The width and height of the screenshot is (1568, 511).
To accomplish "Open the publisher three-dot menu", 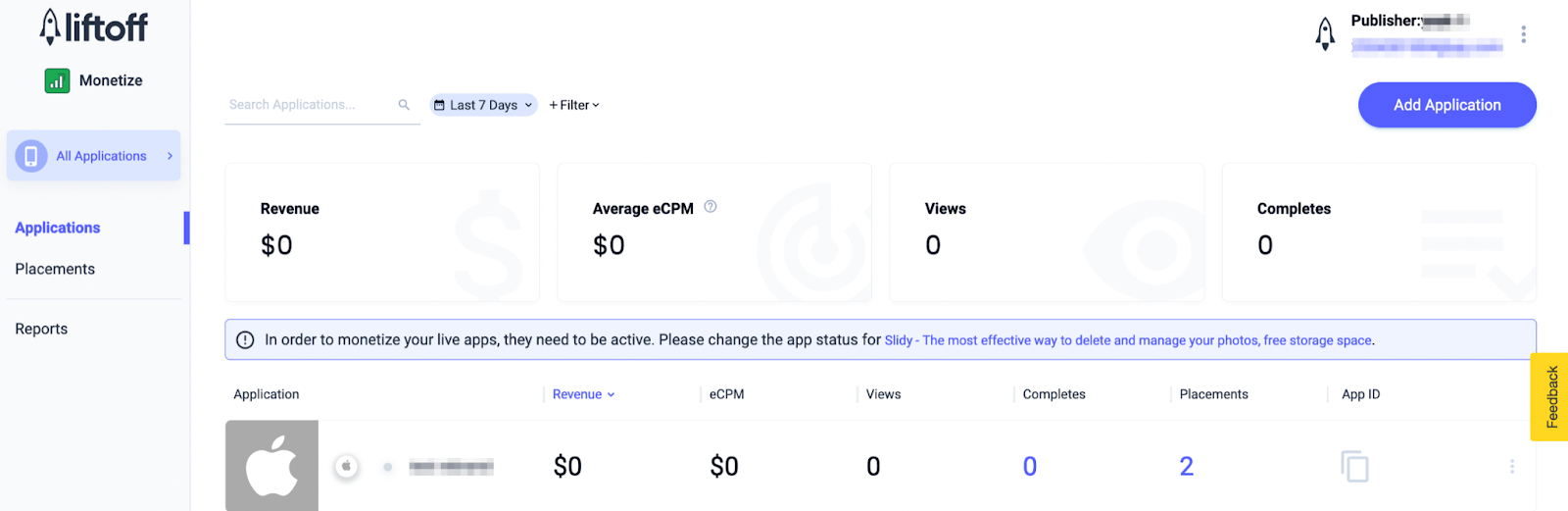I will [1523, 34].
